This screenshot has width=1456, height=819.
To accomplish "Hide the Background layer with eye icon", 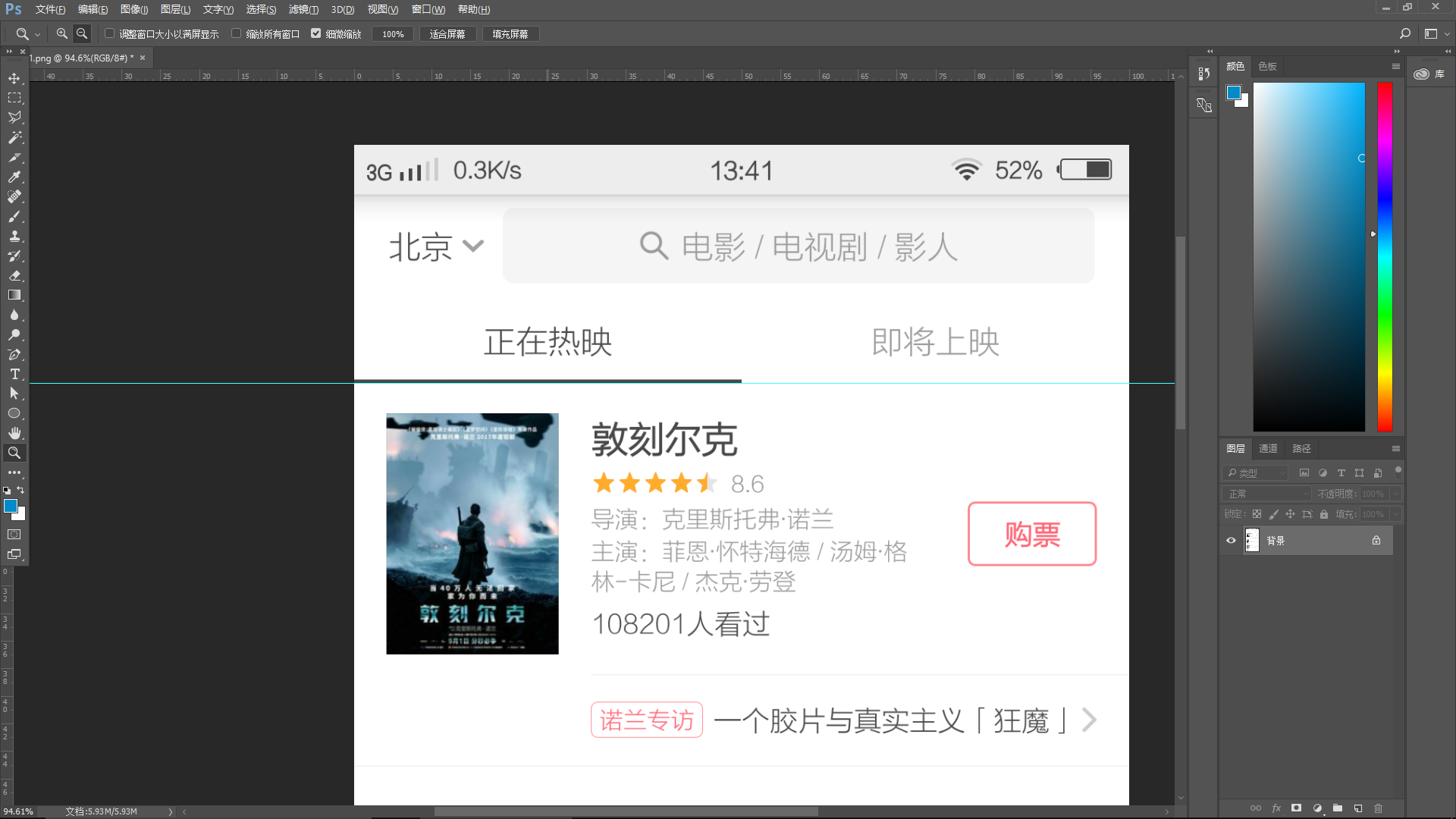I will [x=1231, y=541].
